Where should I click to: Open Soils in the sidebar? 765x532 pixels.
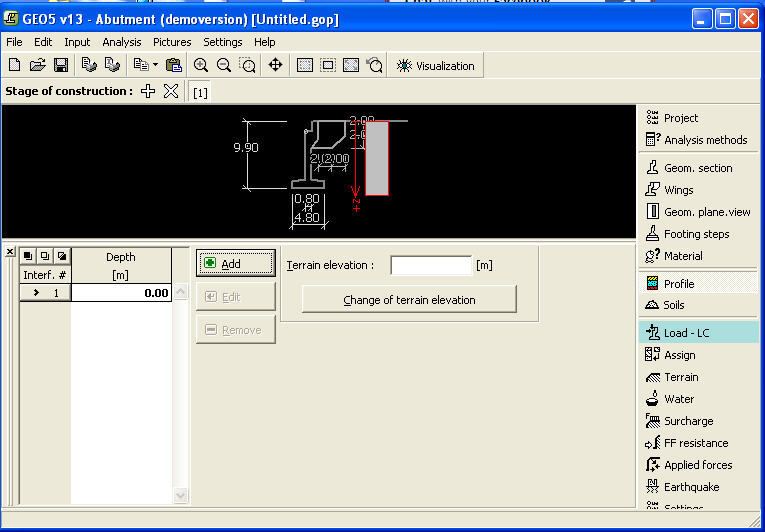tap(699, 305)
